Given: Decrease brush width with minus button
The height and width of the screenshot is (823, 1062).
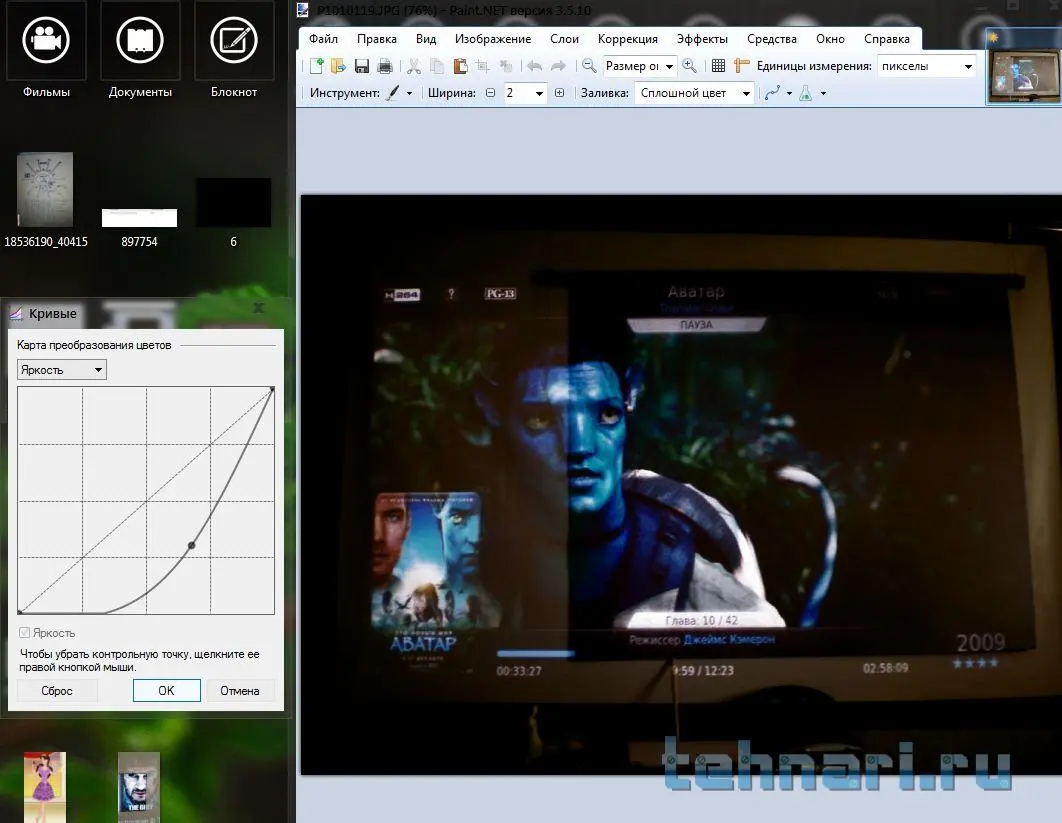Looking at the screenshot, I should (x=490, y=93).
